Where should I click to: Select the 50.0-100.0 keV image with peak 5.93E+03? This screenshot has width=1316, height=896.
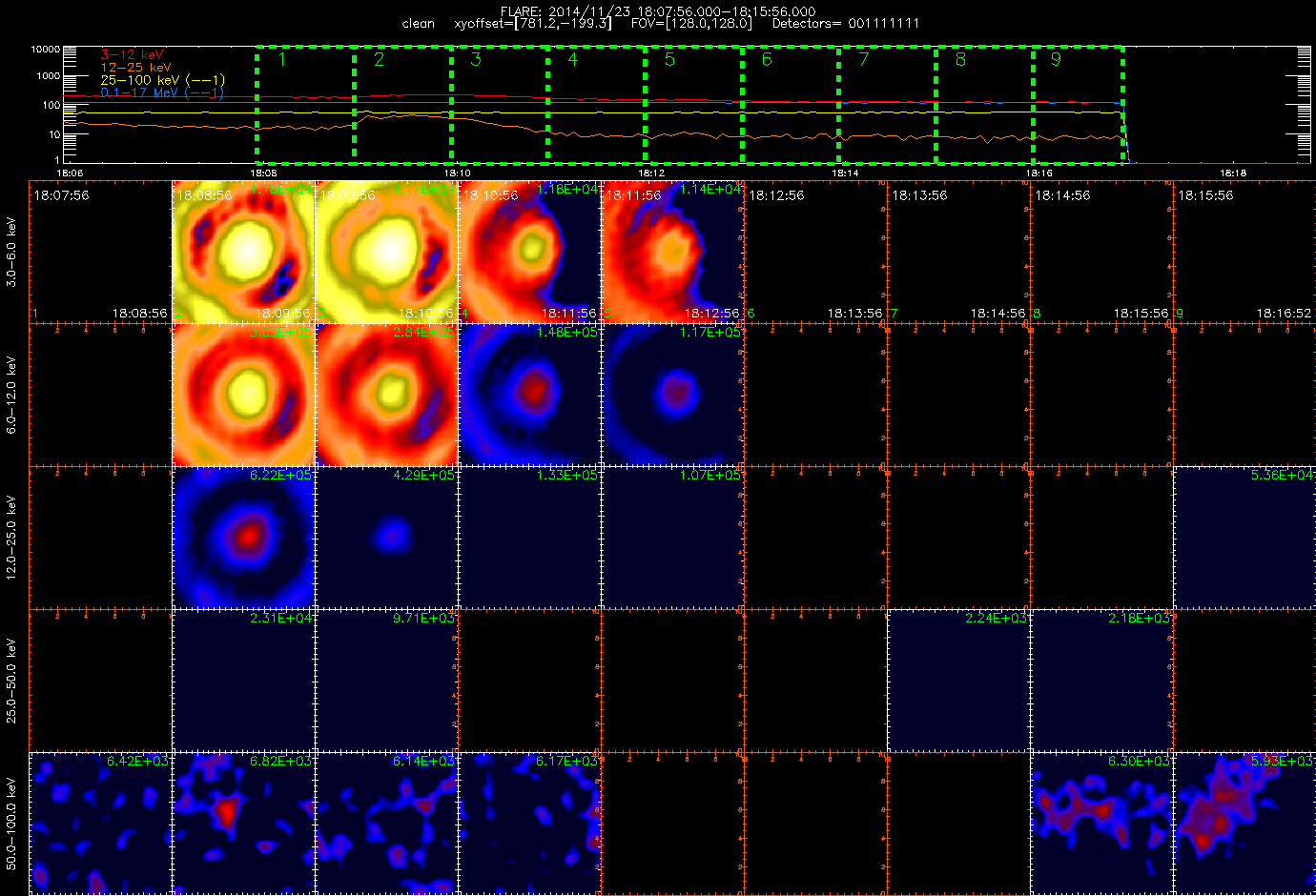point(1244,823)
